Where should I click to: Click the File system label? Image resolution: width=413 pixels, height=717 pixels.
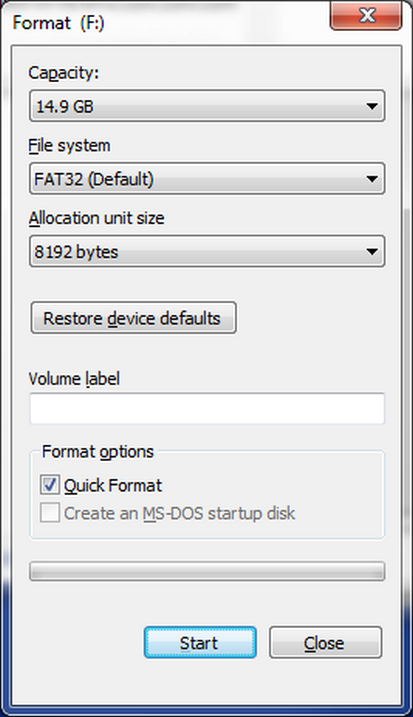69,146
